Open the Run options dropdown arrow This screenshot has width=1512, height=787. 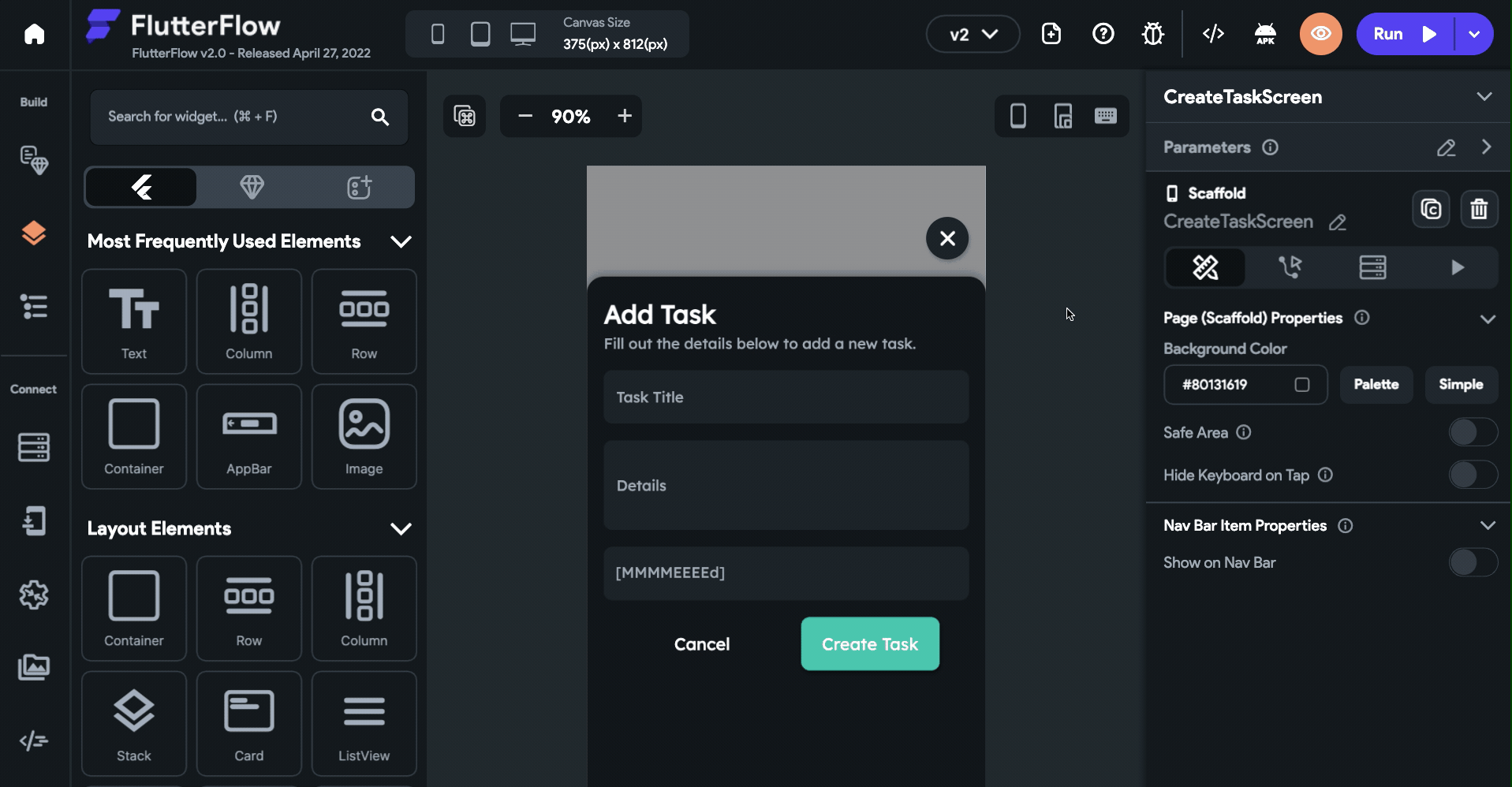(x=1474, y=34)
